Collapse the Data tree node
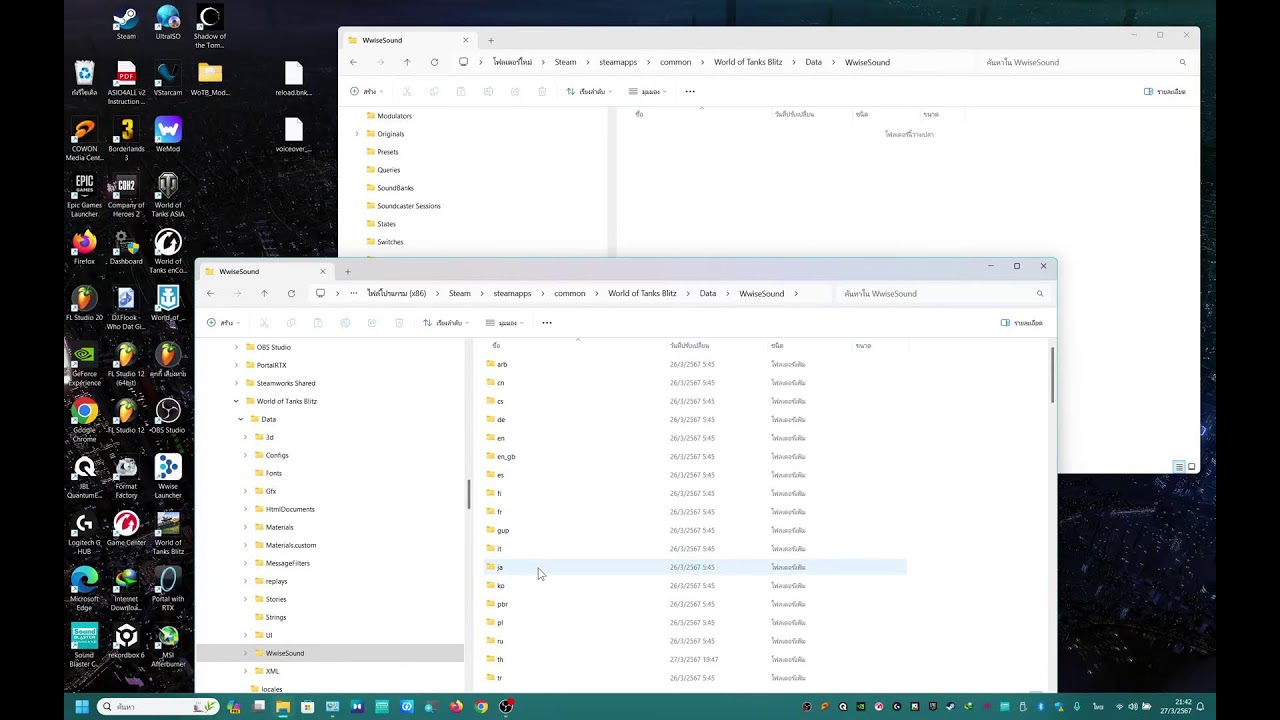The image size is (1280, 720). [x=241, y=419]
